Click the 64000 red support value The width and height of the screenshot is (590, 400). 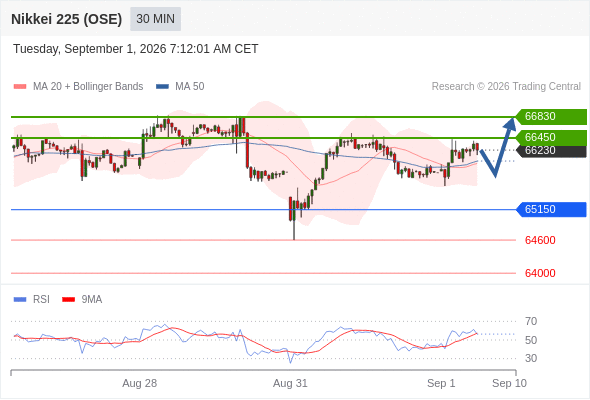point(540,273)
